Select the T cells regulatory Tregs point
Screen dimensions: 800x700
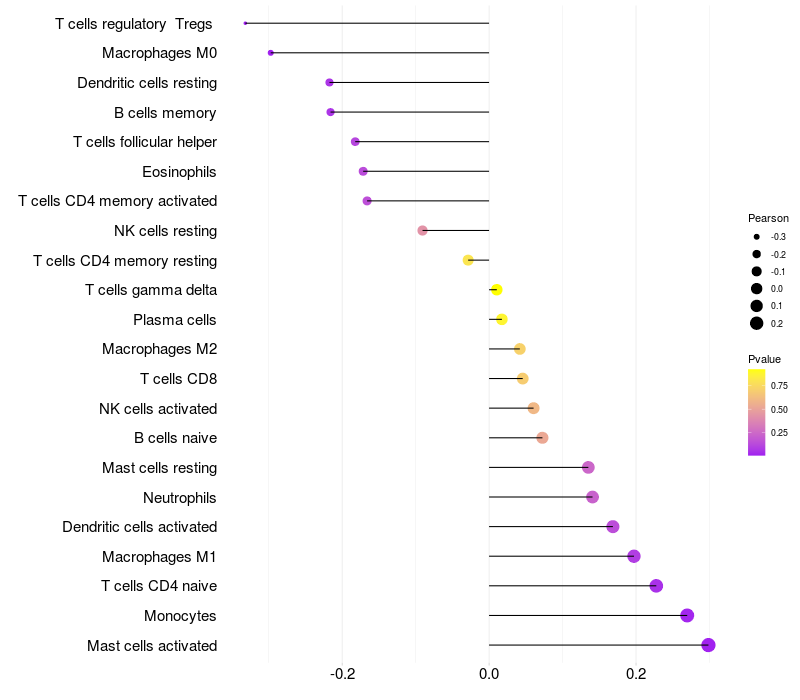(x=245, y=23)
